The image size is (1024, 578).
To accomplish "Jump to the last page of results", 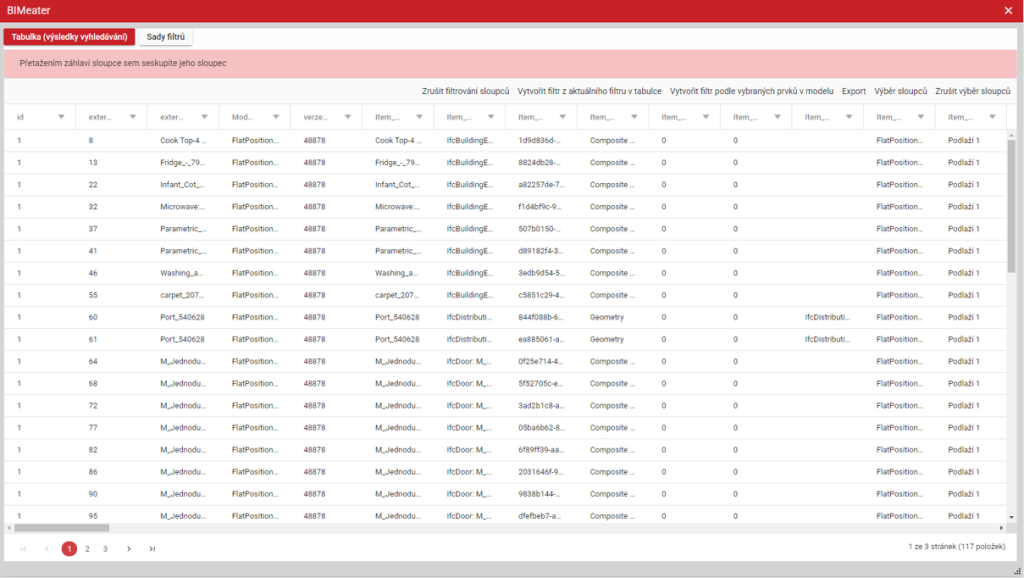I will point(152,548).
